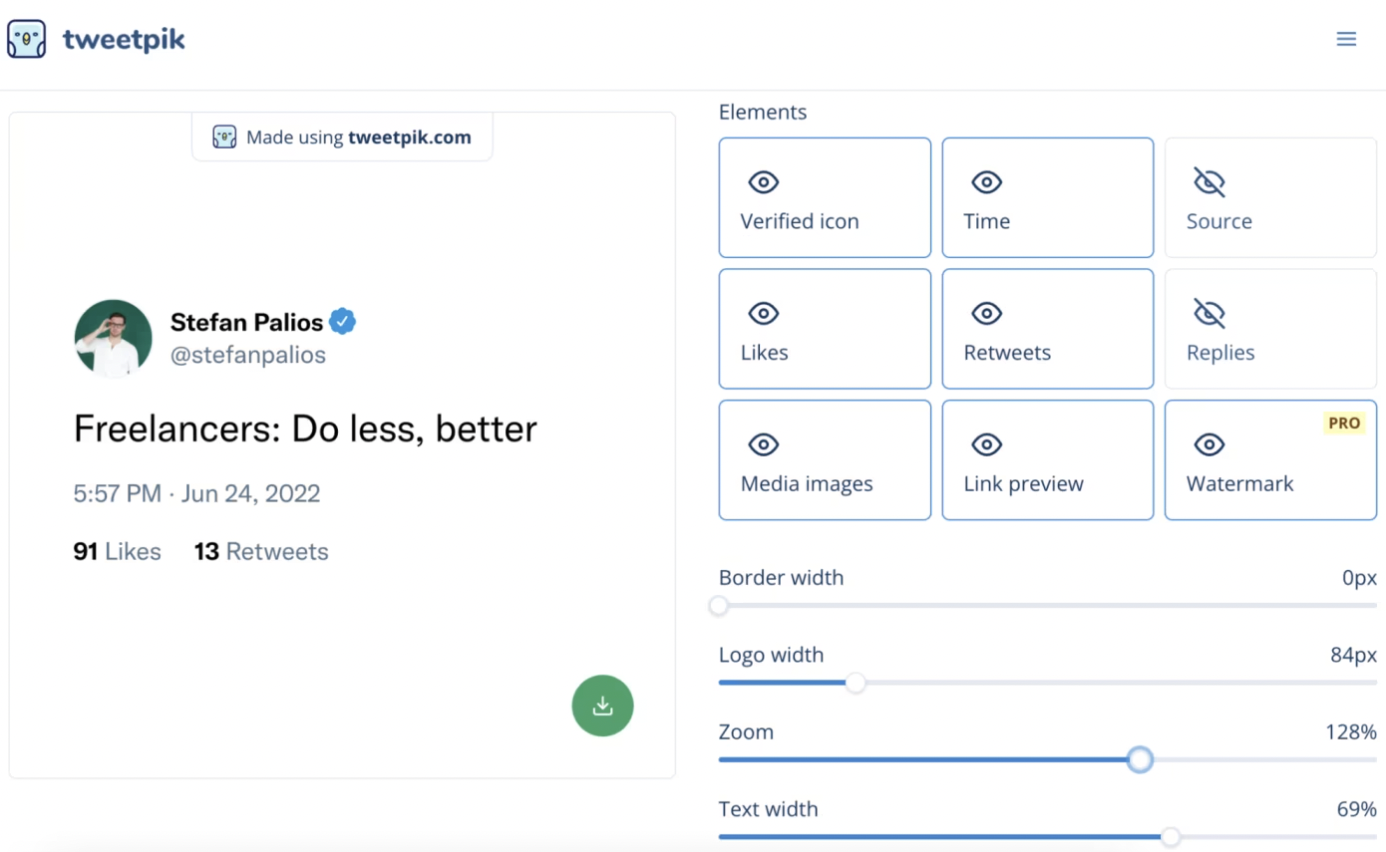This screenshot has width=1386, height=852.
Task: Click the Logo width slider handle
Action: [x=855, y=683]
